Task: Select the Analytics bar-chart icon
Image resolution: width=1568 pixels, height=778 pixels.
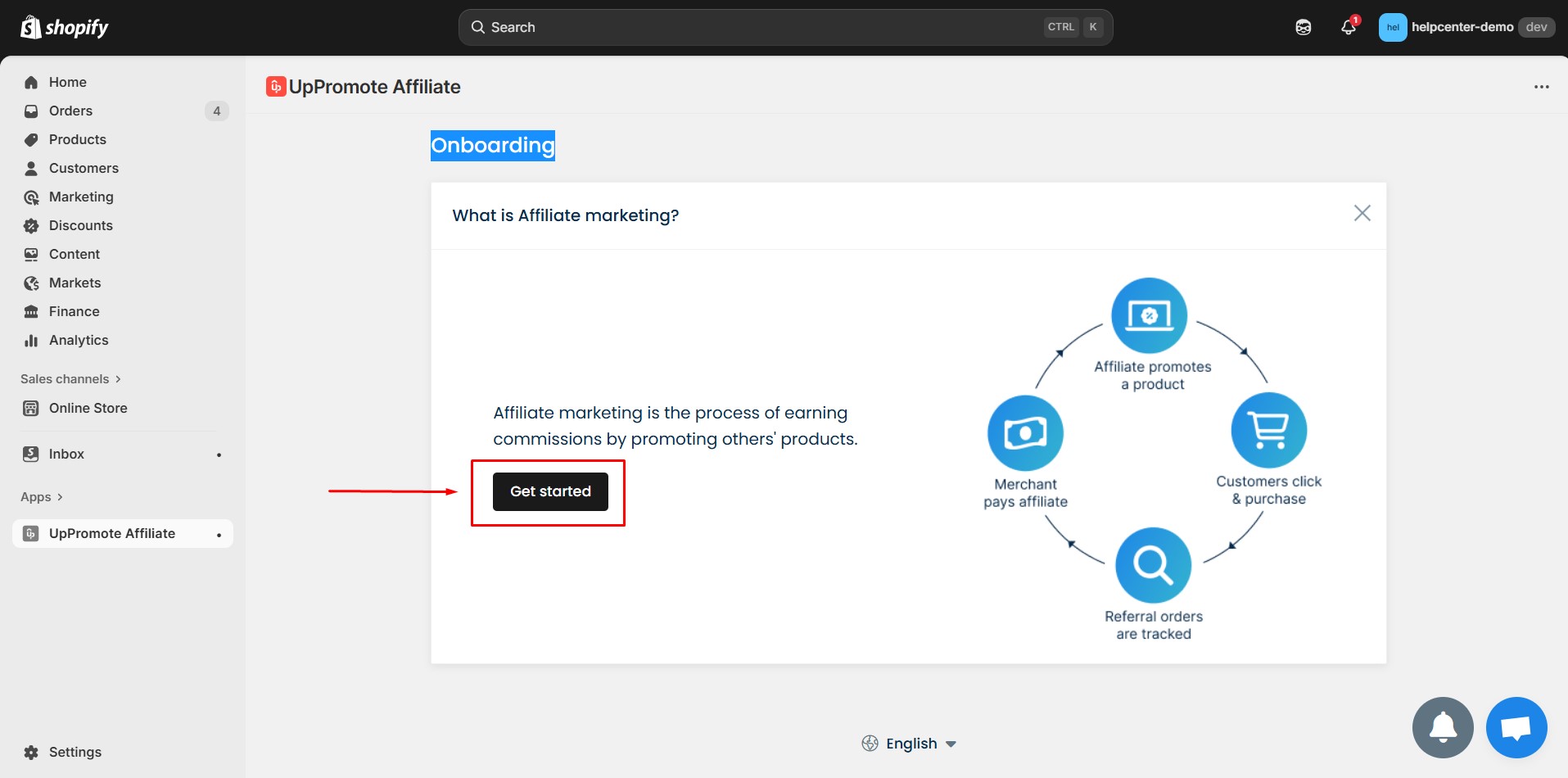Action: (x=30, y=340)
